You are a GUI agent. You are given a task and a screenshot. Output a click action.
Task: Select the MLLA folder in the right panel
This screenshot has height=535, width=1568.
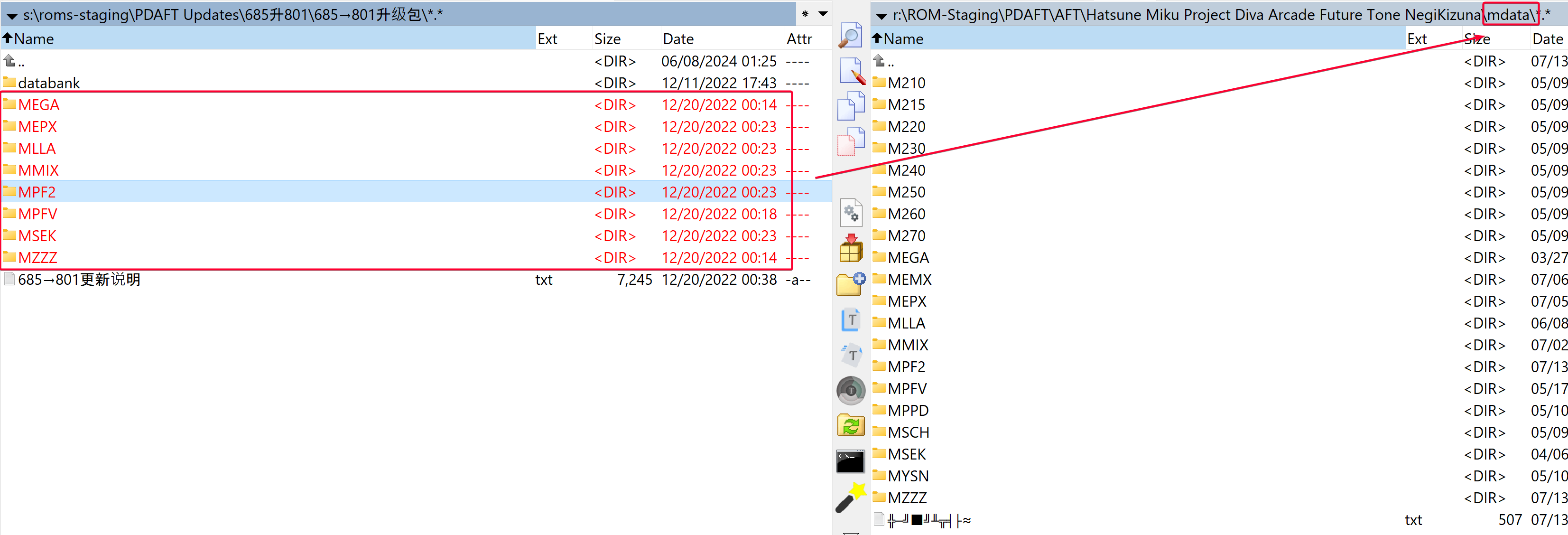coord(1219,324)
